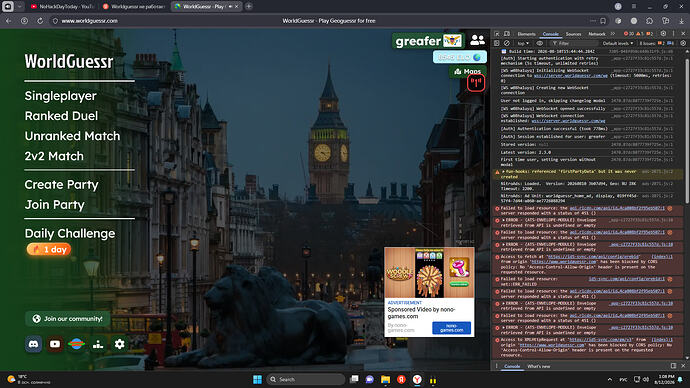Viewport: 690px width, 388px height.
Task: Open the friends list icon
Action: point(477,40)
